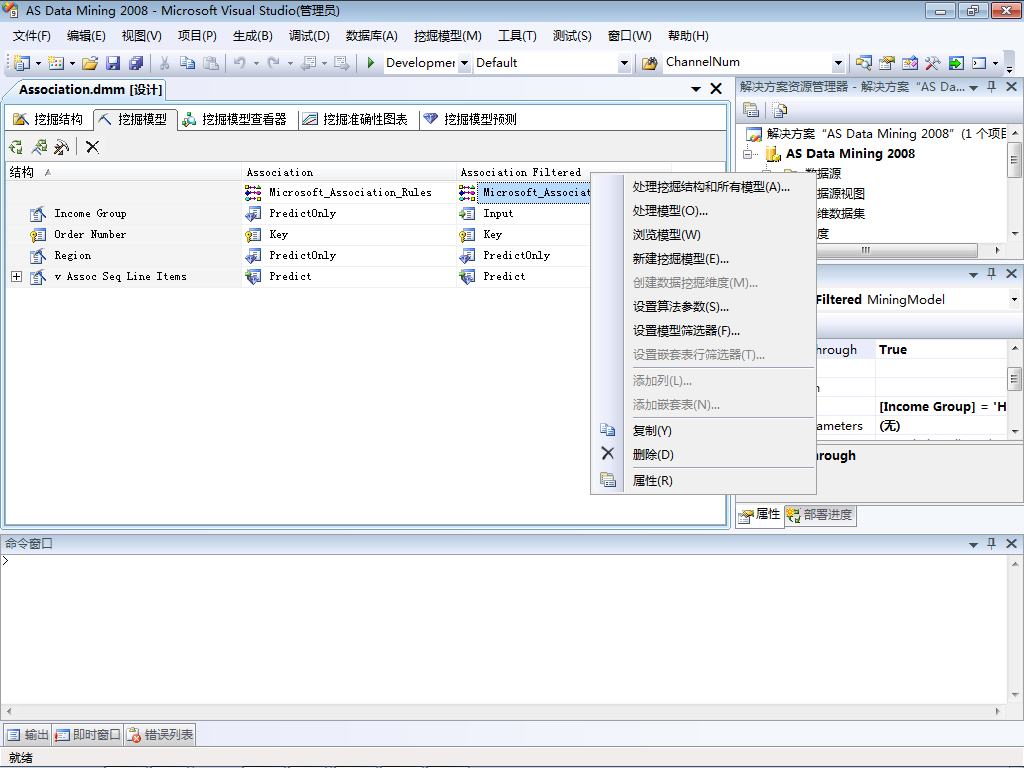Choose 新建挖掘模型(E) in context menu
Screen dimensions: 1024x768
pos(680,259)
